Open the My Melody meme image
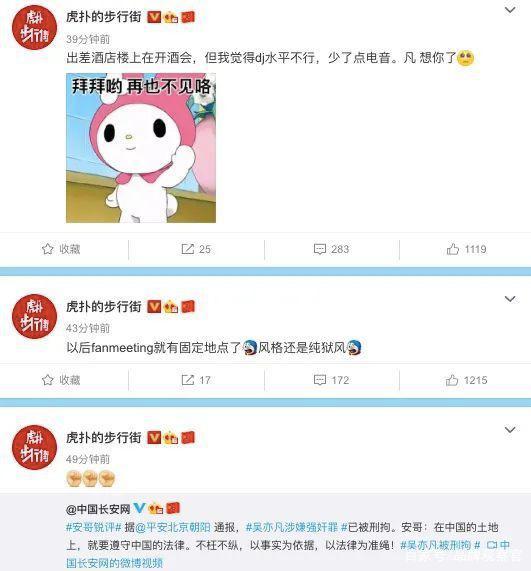 [141, 148]
